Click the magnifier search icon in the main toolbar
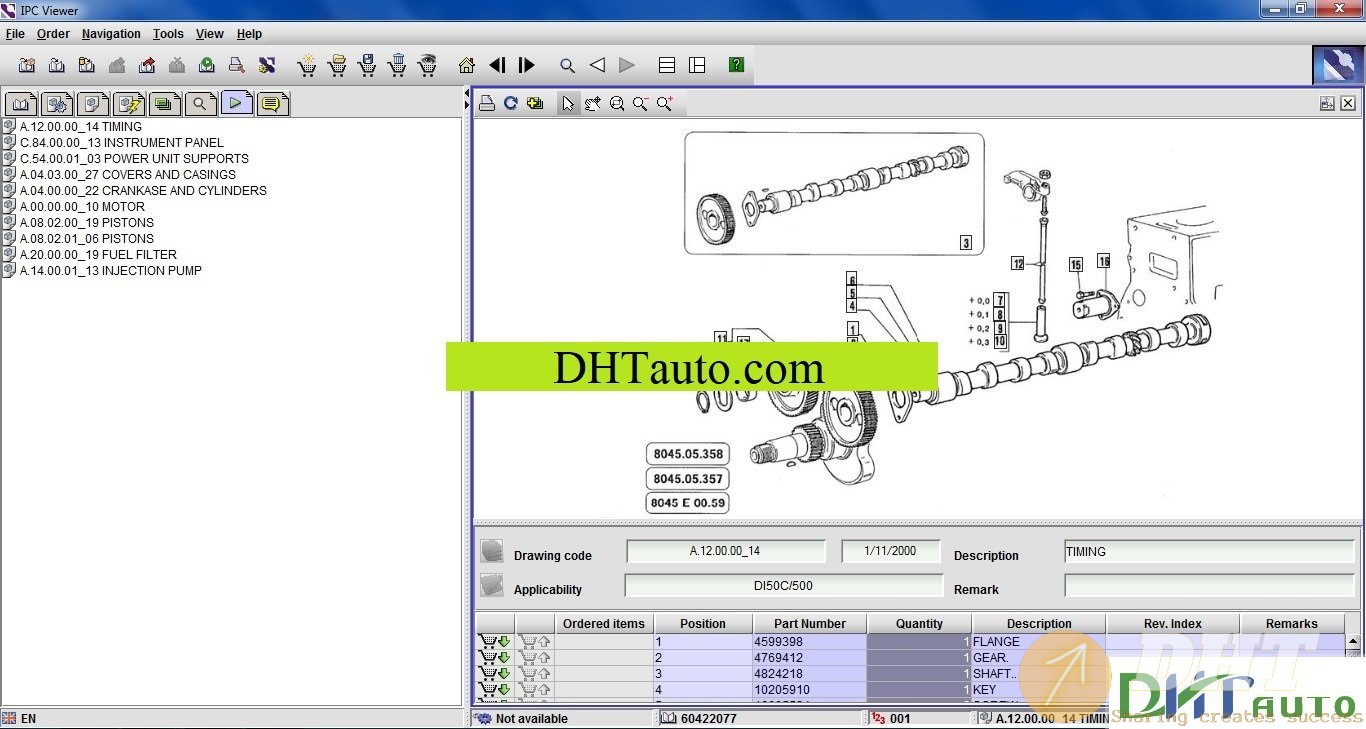The width and height of the screenshot is (1366, 729). [567, 65]
